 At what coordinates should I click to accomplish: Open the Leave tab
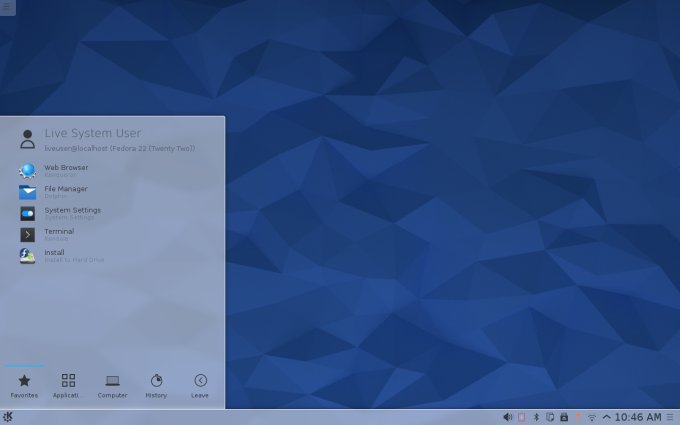click(200, 386)
